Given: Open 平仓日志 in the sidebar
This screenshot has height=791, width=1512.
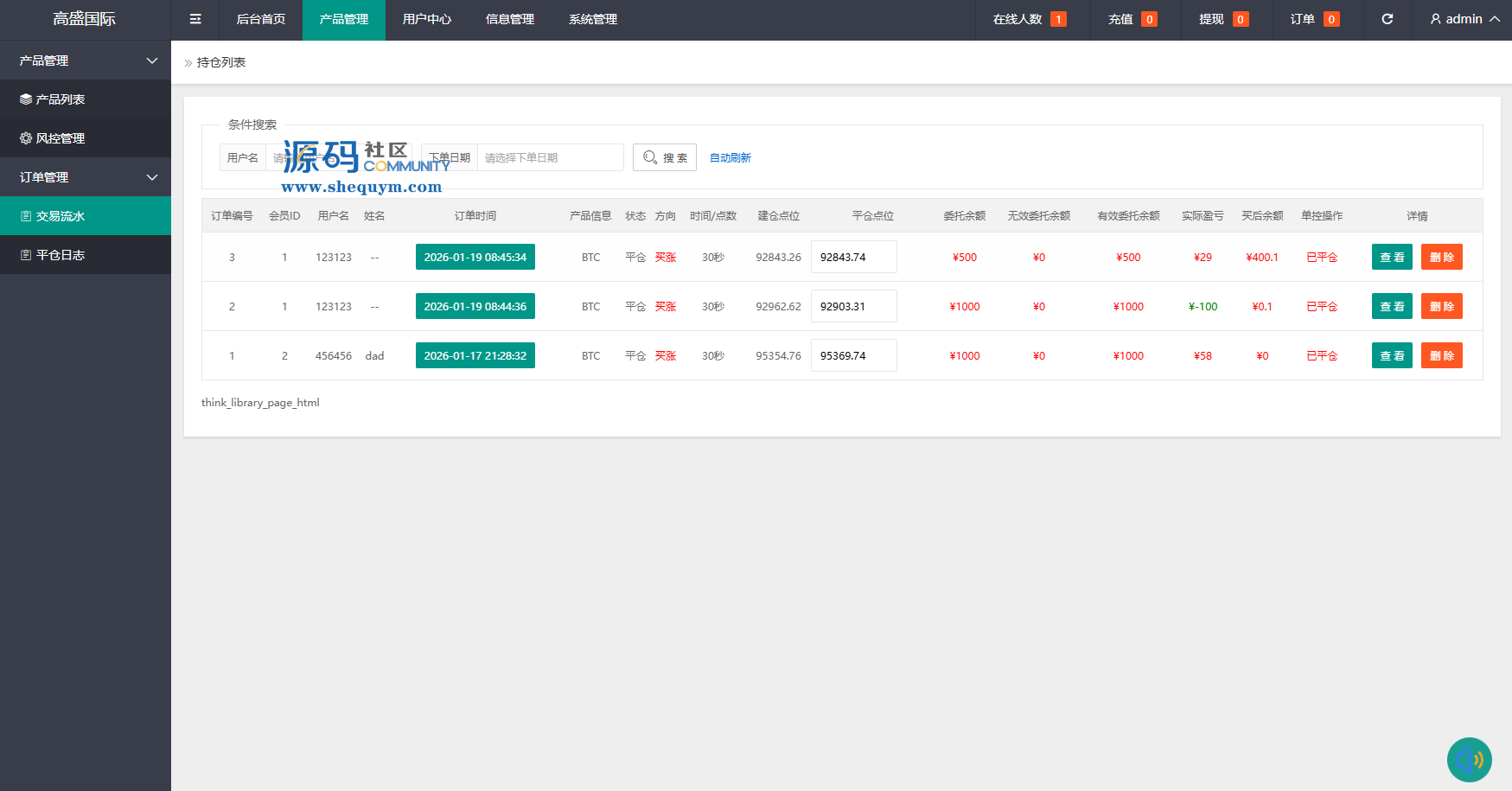Looking at the screenshot, I should (61, 255).
